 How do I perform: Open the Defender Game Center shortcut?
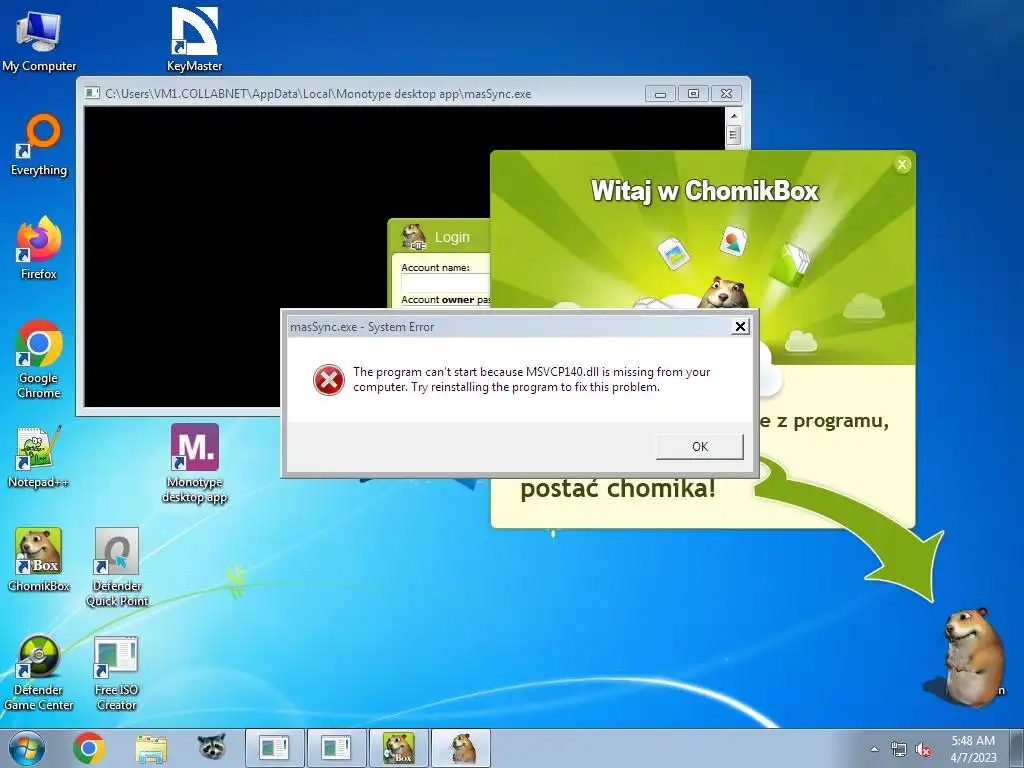pyautogui.click(x=39, y=671)
